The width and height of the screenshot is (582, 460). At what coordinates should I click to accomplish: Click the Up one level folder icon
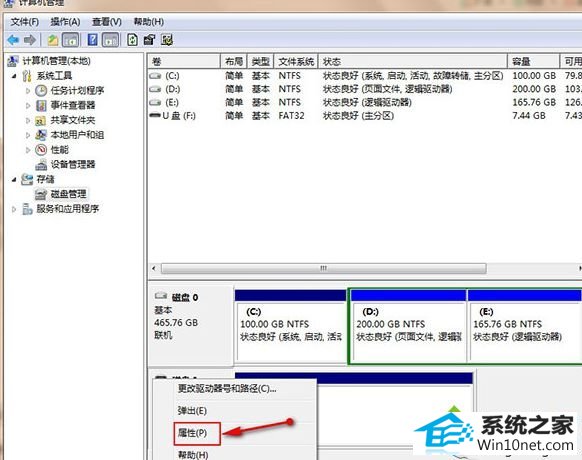click(x=53, y=40)
